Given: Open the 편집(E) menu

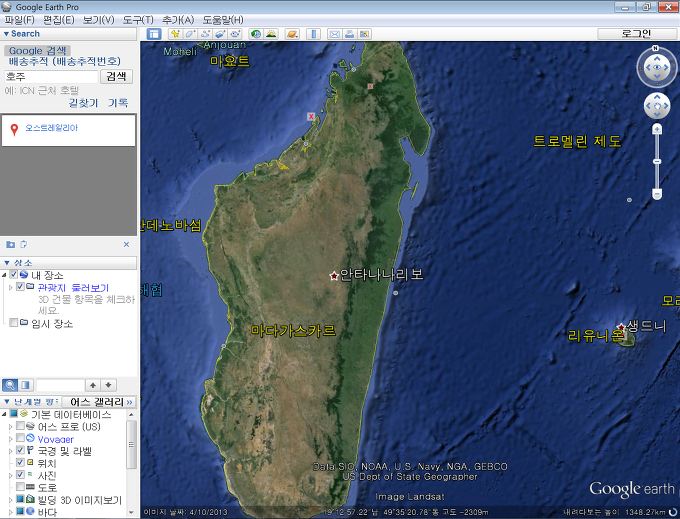Looking at the screenshot, I should [59, 20].
